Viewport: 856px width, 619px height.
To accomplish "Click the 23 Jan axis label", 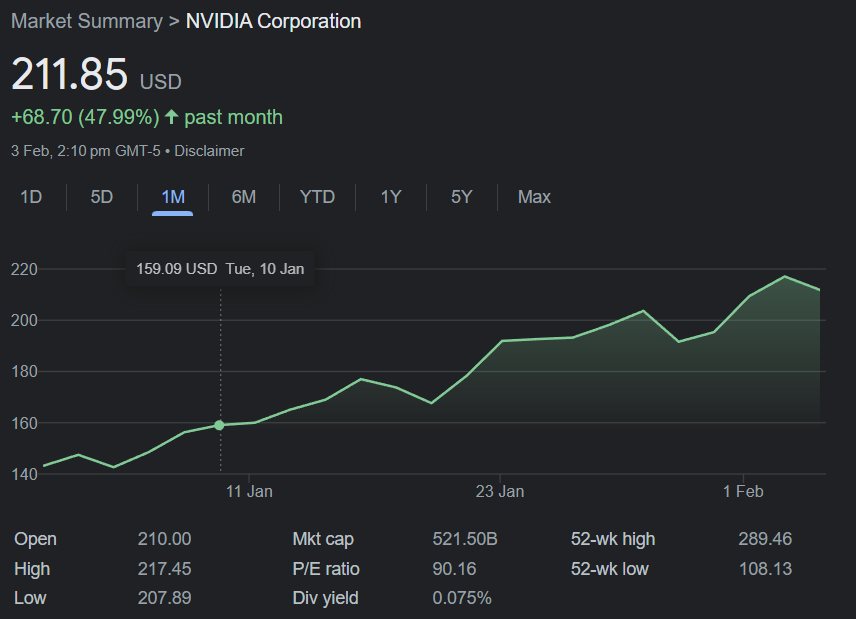I will point(500,491).
